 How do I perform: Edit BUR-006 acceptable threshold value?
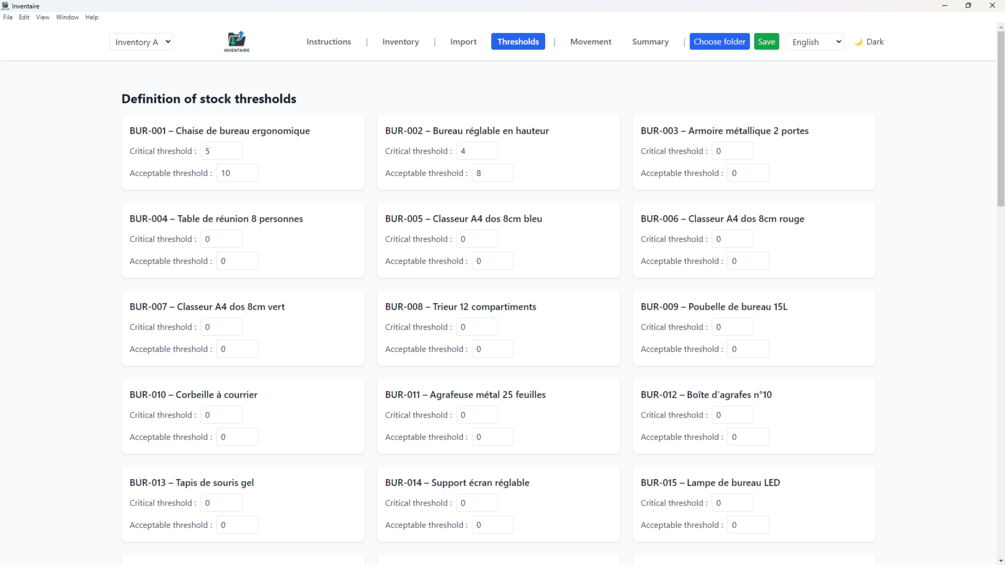tap(748, 261)
